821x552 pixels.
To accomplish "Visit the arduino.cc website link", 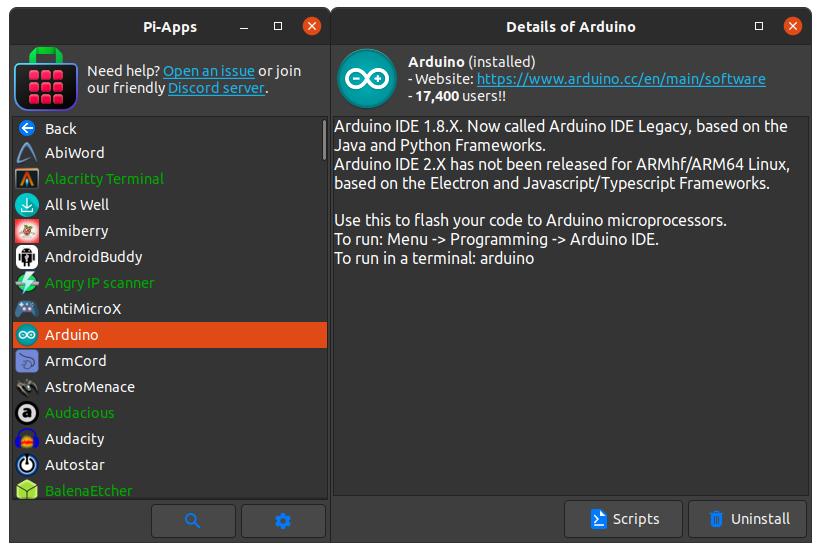I will point(620,79).
